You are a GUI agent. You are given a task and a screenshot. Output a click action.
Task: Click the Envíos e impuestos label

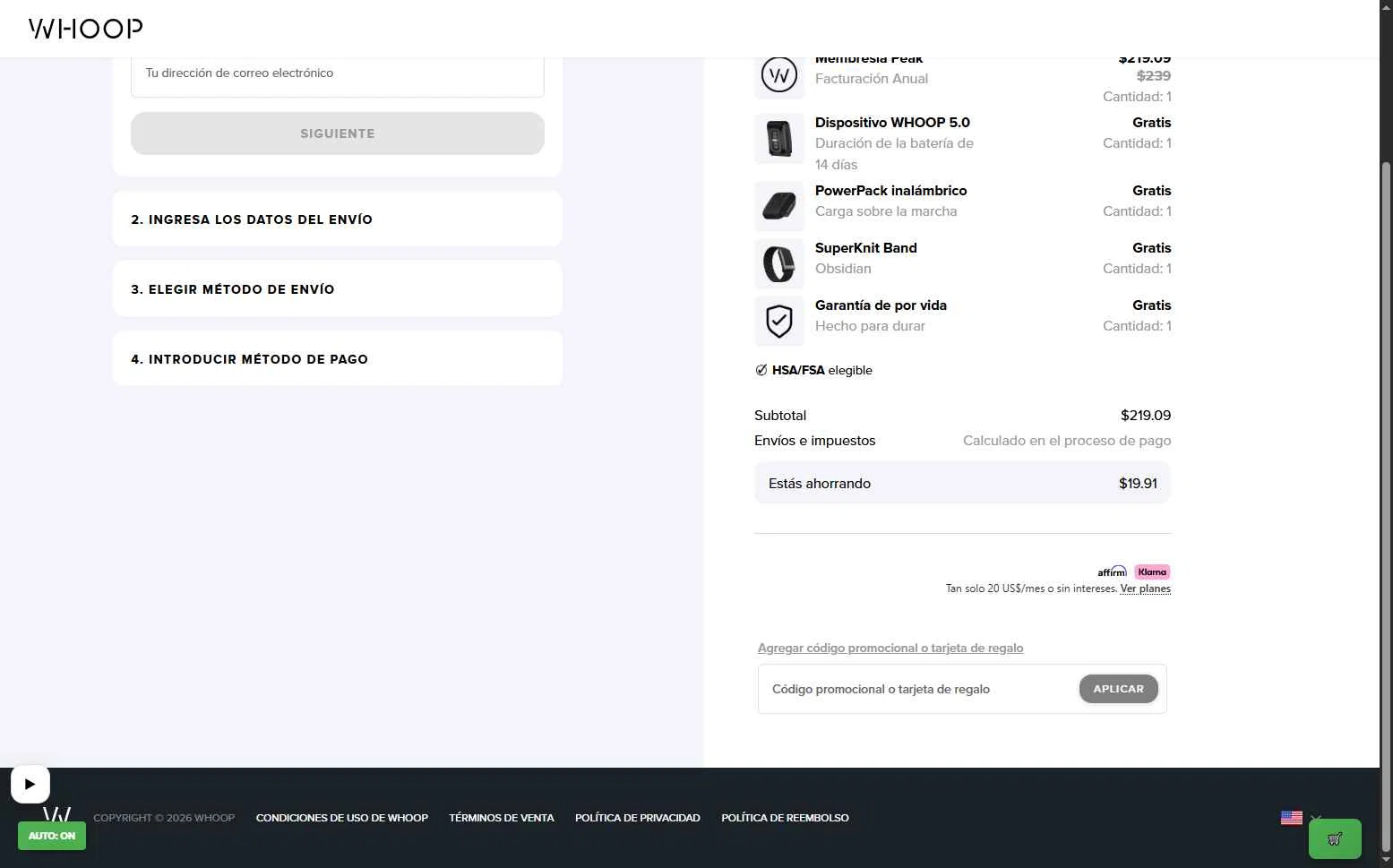815,441
